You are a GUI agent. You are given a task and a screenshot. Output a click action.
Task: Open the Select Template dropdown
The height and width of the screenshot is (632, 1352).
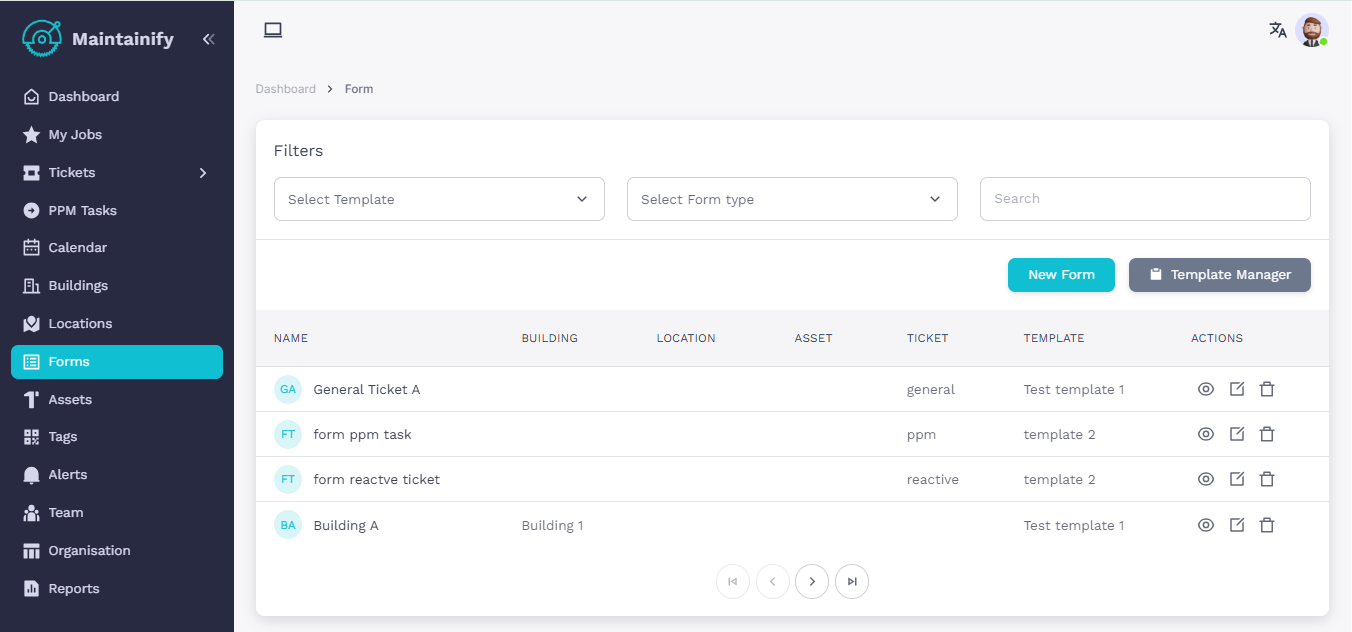coord(439,199)
